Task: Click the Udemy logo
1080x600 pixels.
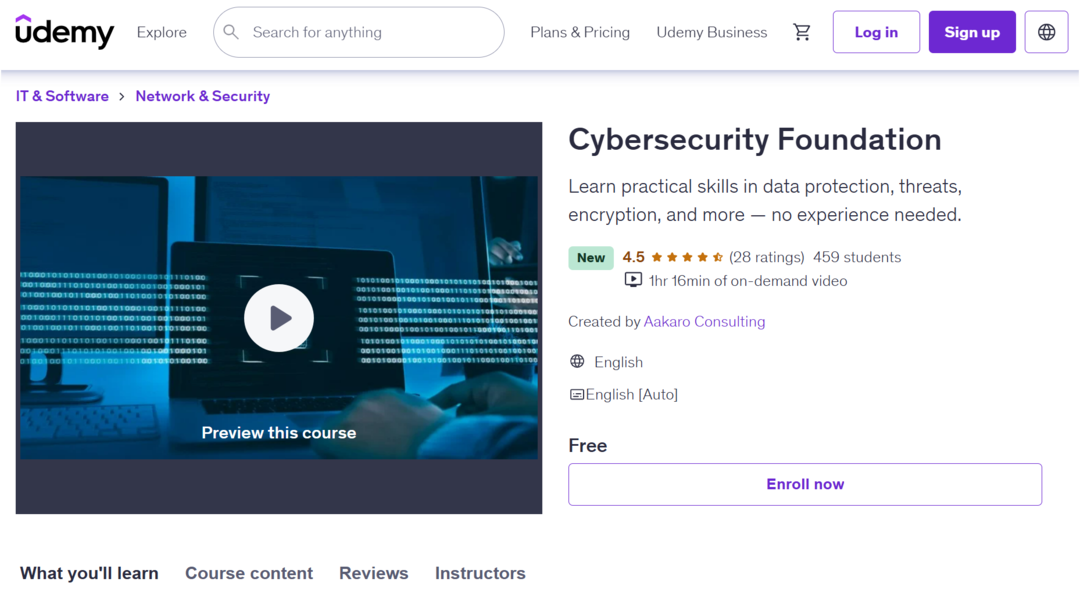Action: [x=65, y=32]
